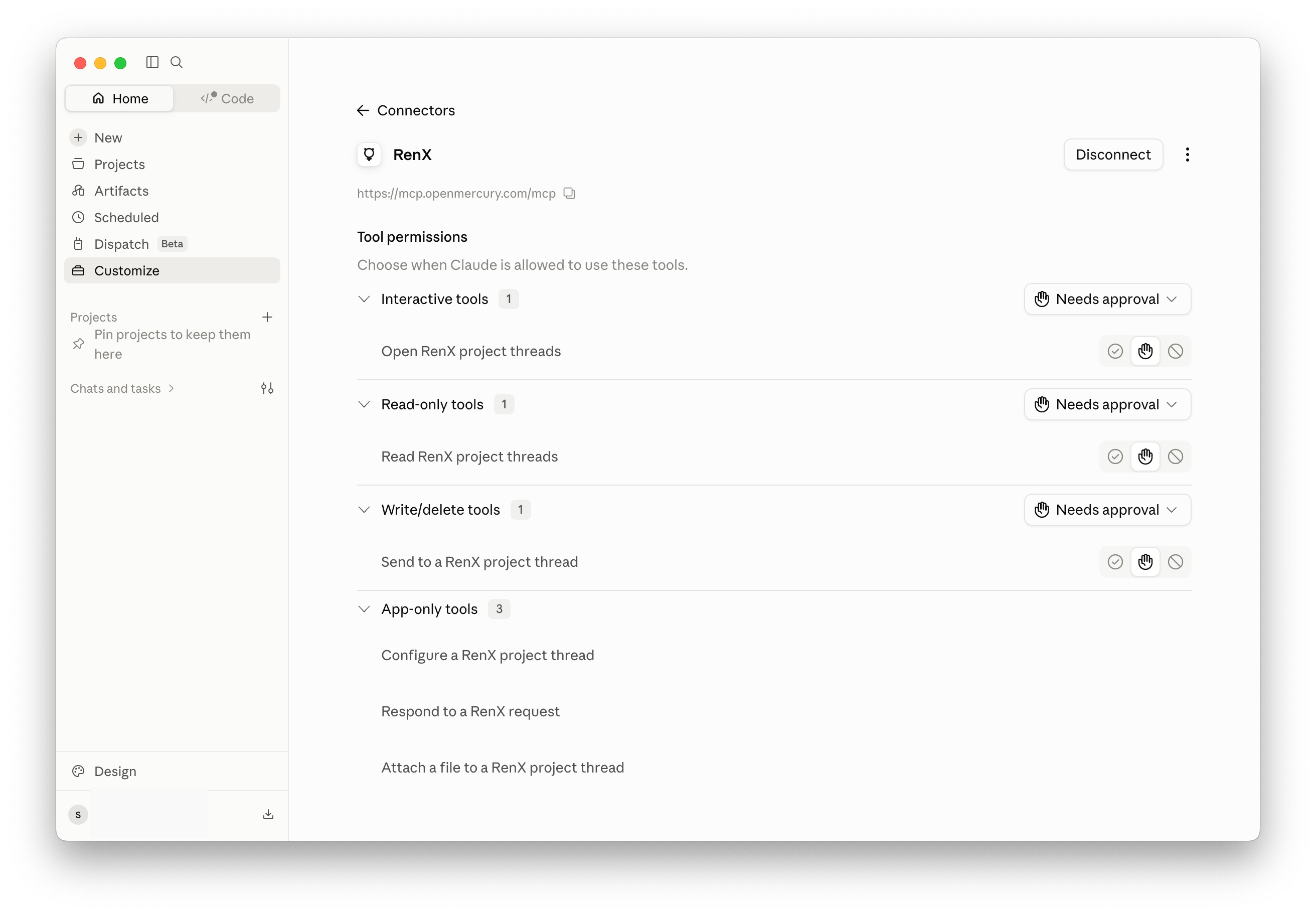
Task: Click the back arrow beside Connectors
Action: click(x=363, y=110)
